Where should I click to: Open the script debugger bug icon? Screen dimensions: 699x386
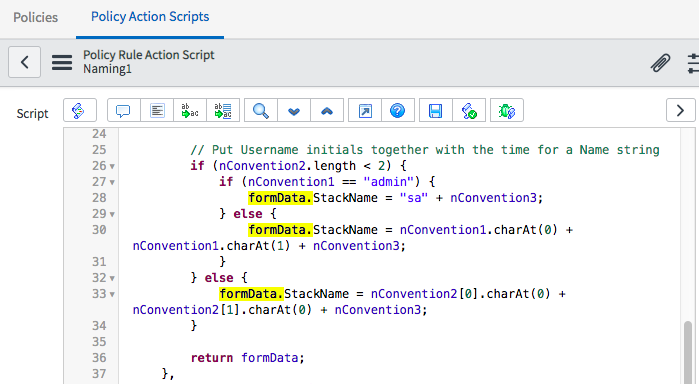(507, 111)
